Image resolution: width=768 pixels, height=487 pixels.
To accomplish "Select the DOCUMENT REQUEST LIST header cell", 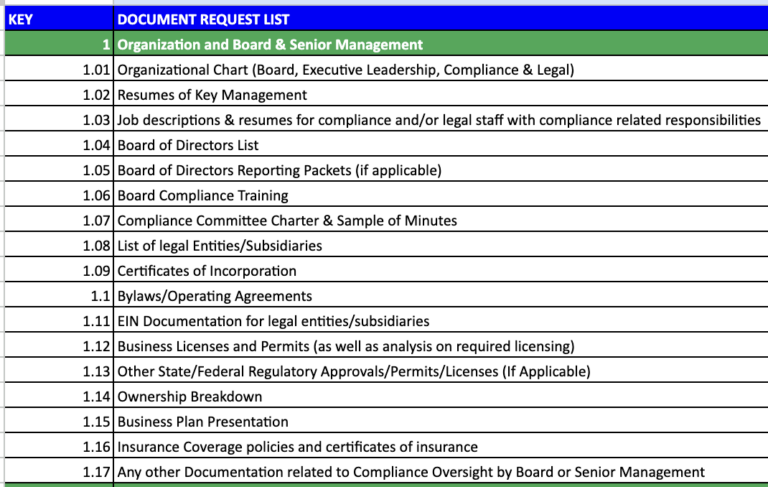I will 205,19.
